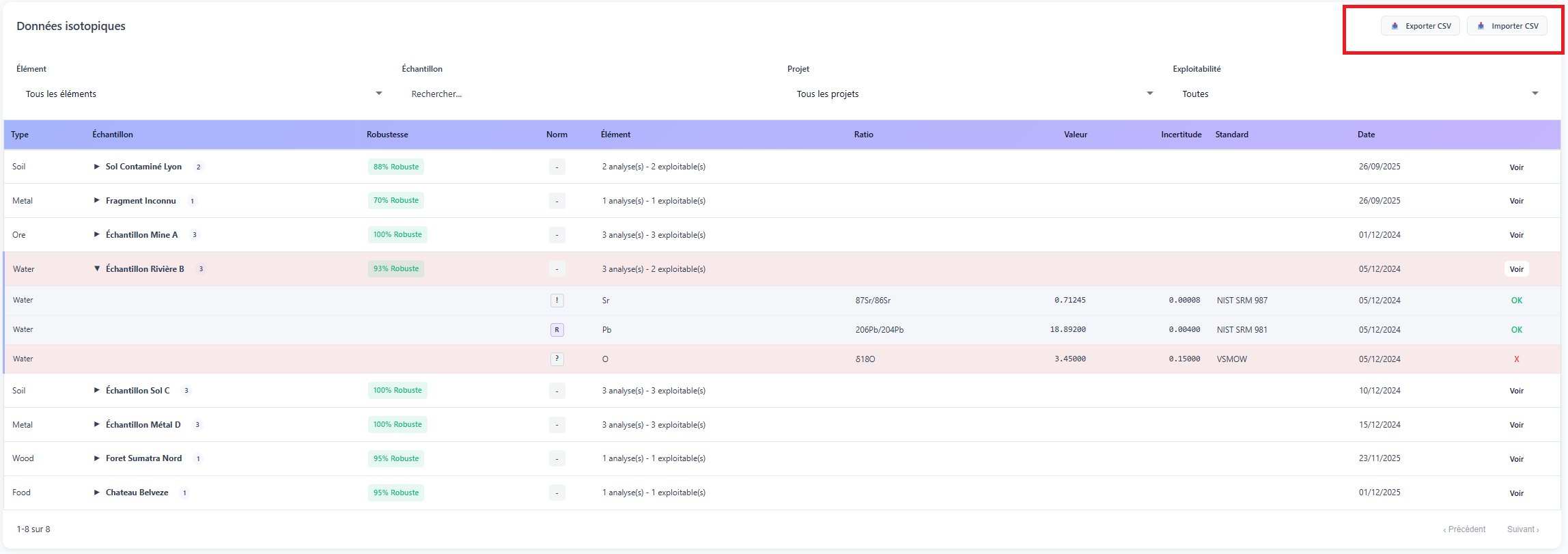Click the green OK status for 87Sr/86Sr
Screen dimensions: 1568x554
[x=1516, y=301]
